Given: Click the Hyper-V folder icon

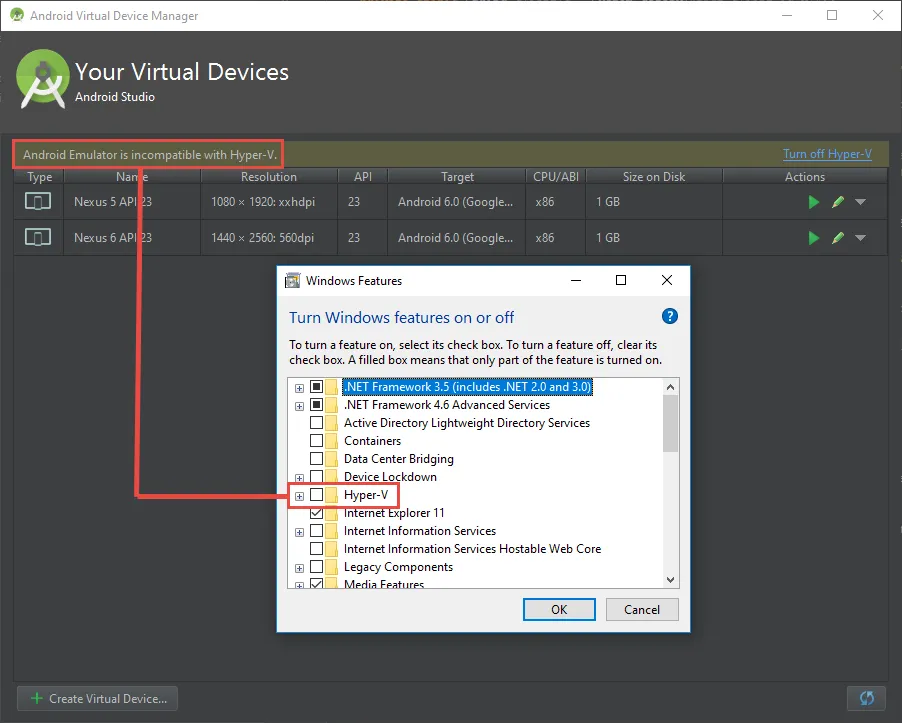Looking at the screenshot, I should click(x=331, y=495).
